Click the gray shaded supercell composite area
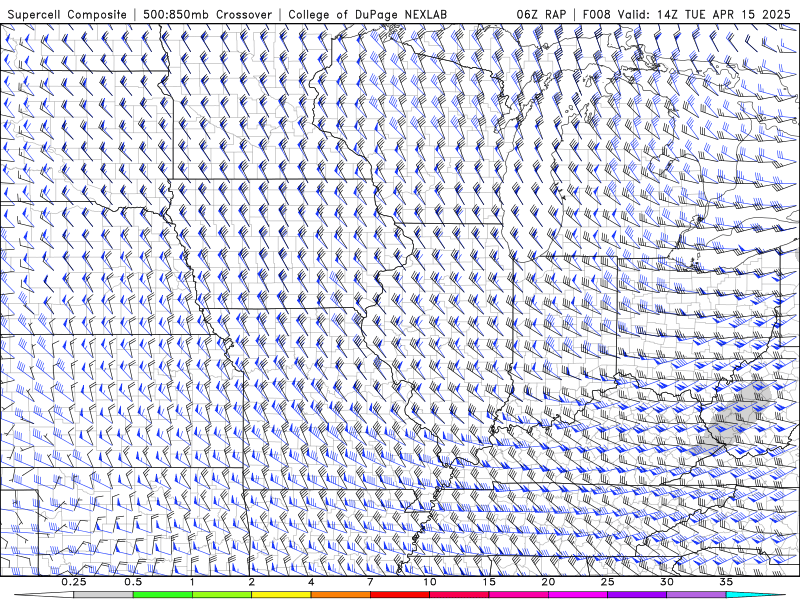This screenshot has height=600, width=800. (x=737, y=416)
